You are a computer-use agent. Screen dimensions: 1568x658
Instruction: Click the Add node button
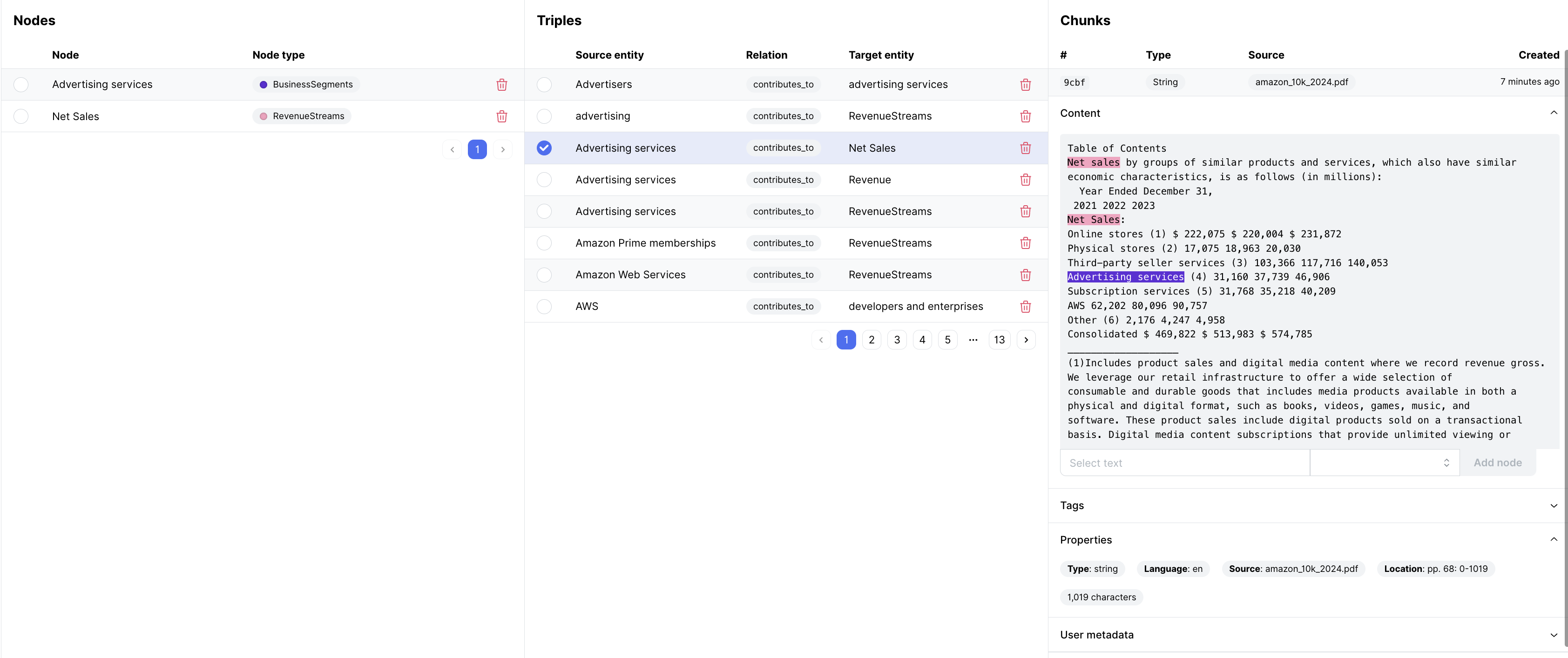[x=1497, y=463]
